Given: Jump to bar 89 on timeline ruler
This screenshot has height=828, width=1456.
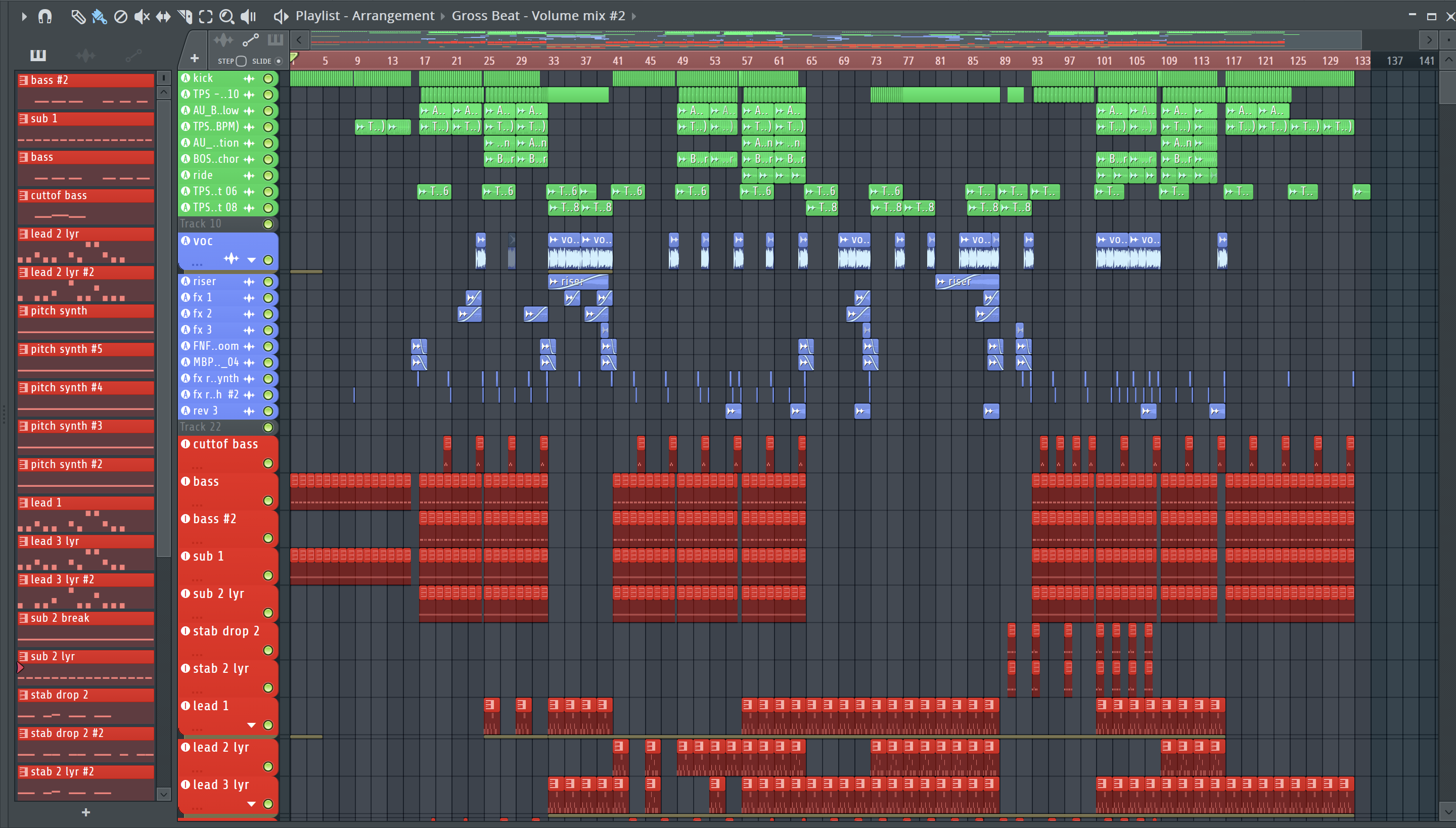Looking at the screenshot, I should tap(1005, 61).
